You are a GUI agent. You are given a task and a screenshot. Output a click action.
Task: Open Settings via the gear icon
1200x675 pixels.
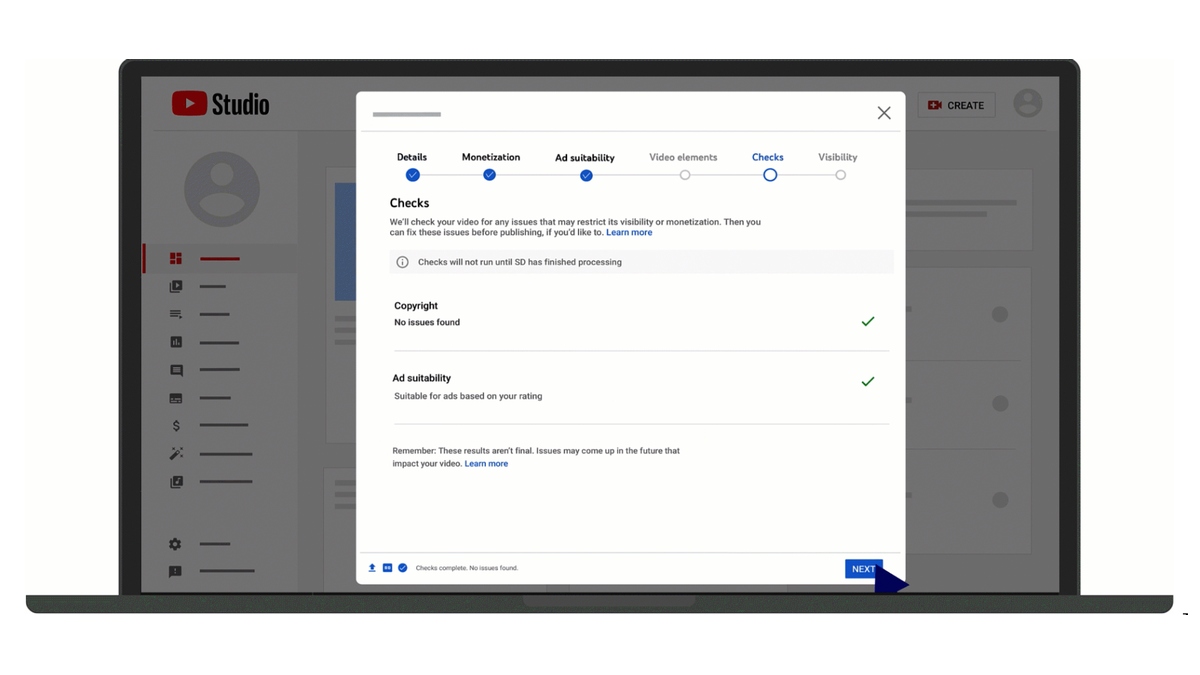176,544
